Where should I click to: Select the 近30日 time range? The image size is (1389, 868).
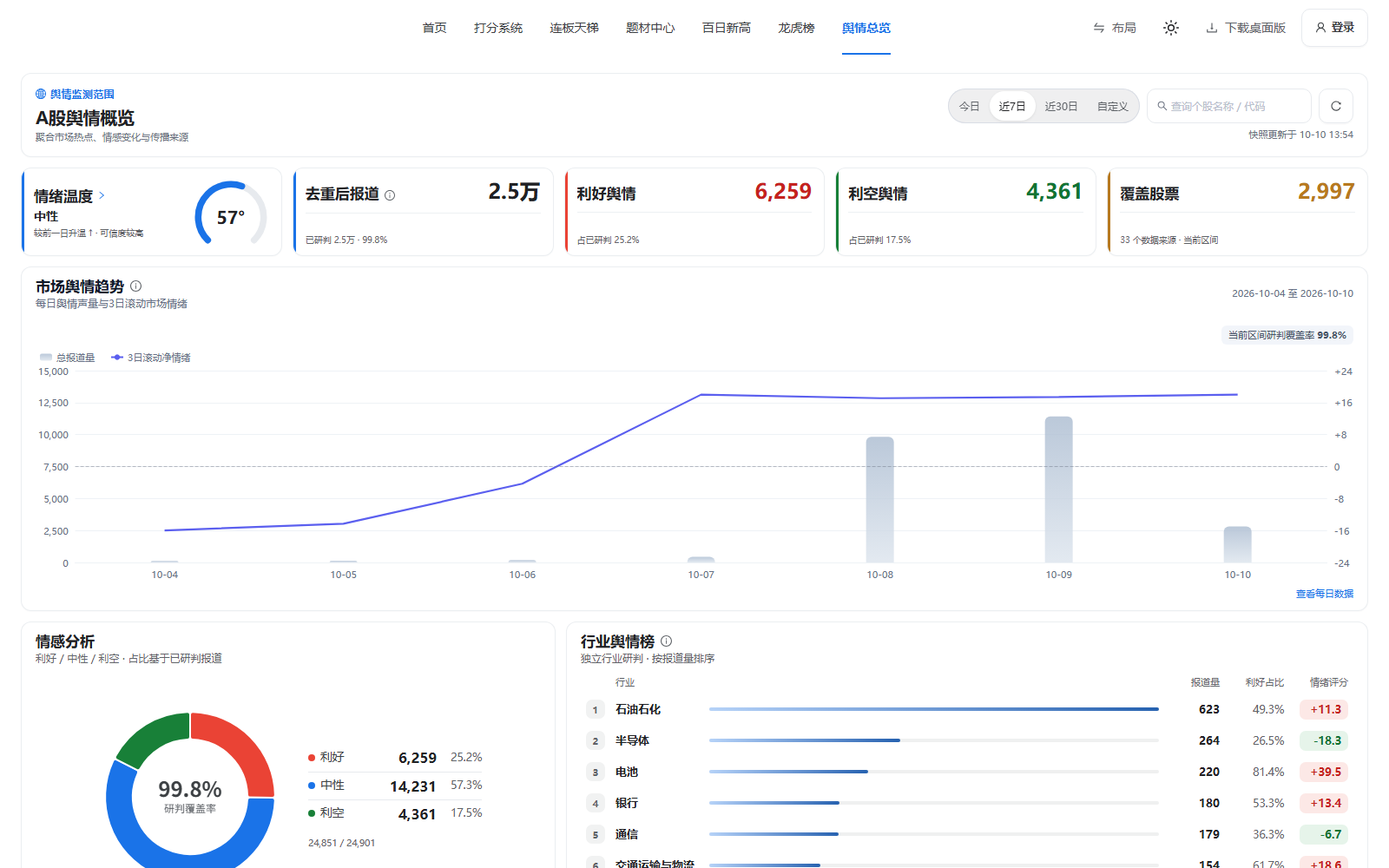(x=1061, y=106)
